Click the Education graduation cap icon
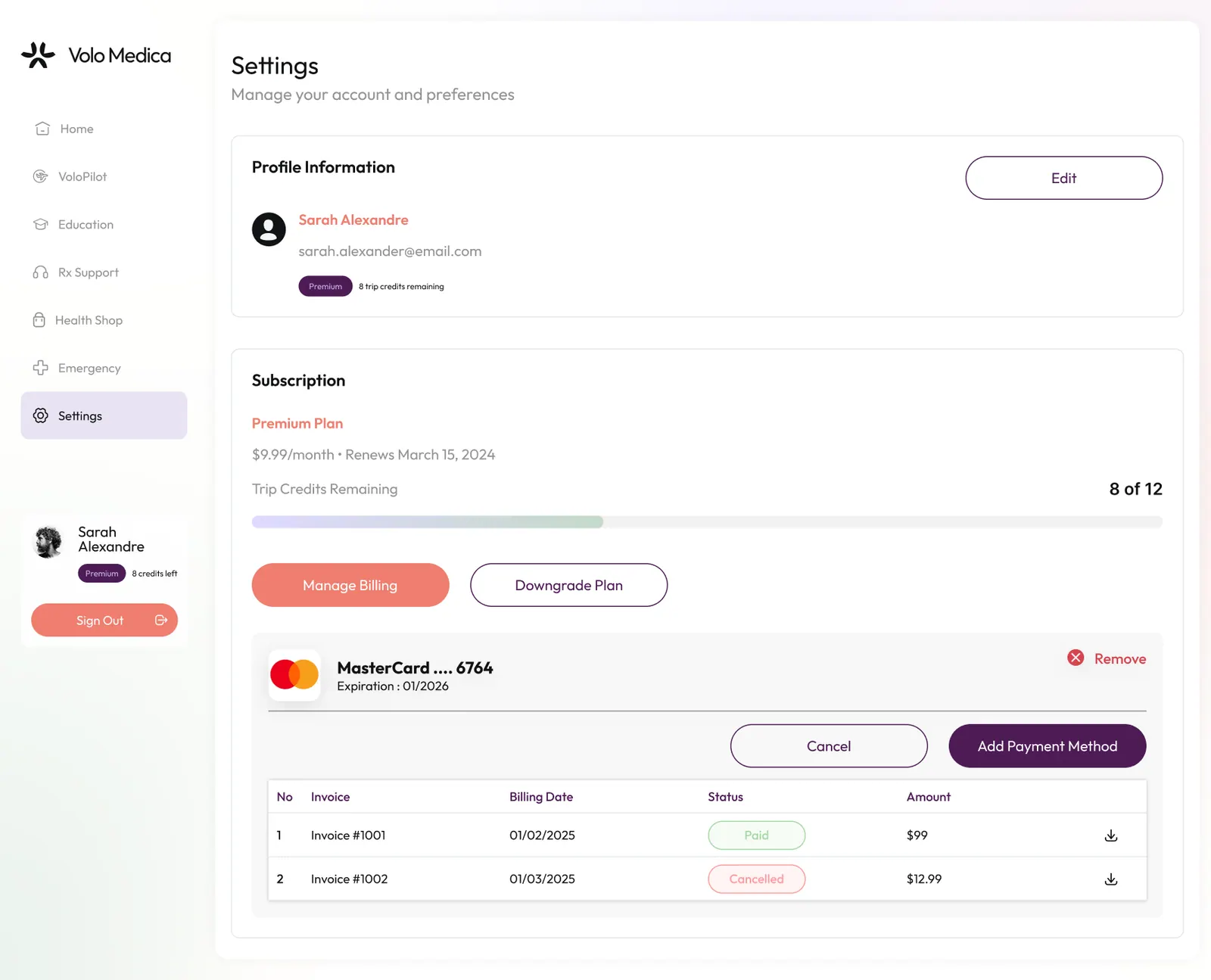Viewport: 1211px width, 980px height. pos(41,224)
